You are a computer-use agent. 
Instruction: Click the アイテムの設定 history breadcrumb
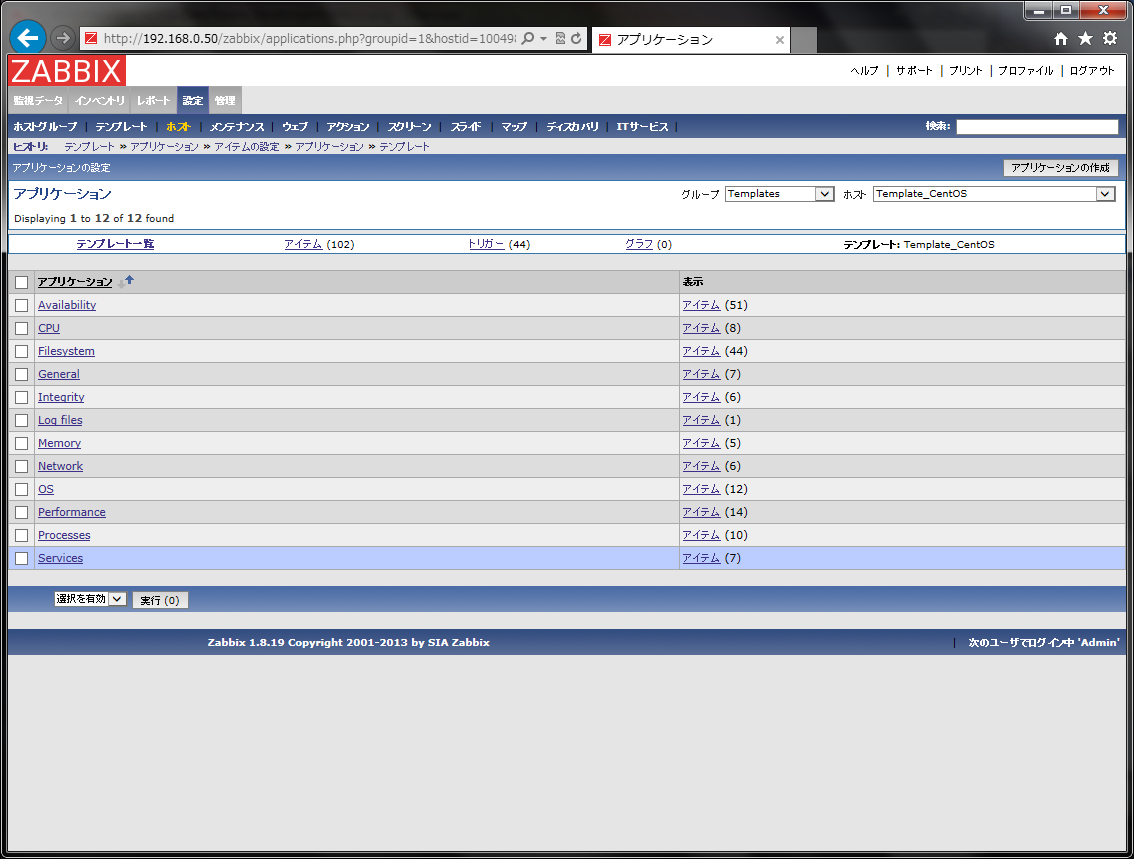[247, 147]
